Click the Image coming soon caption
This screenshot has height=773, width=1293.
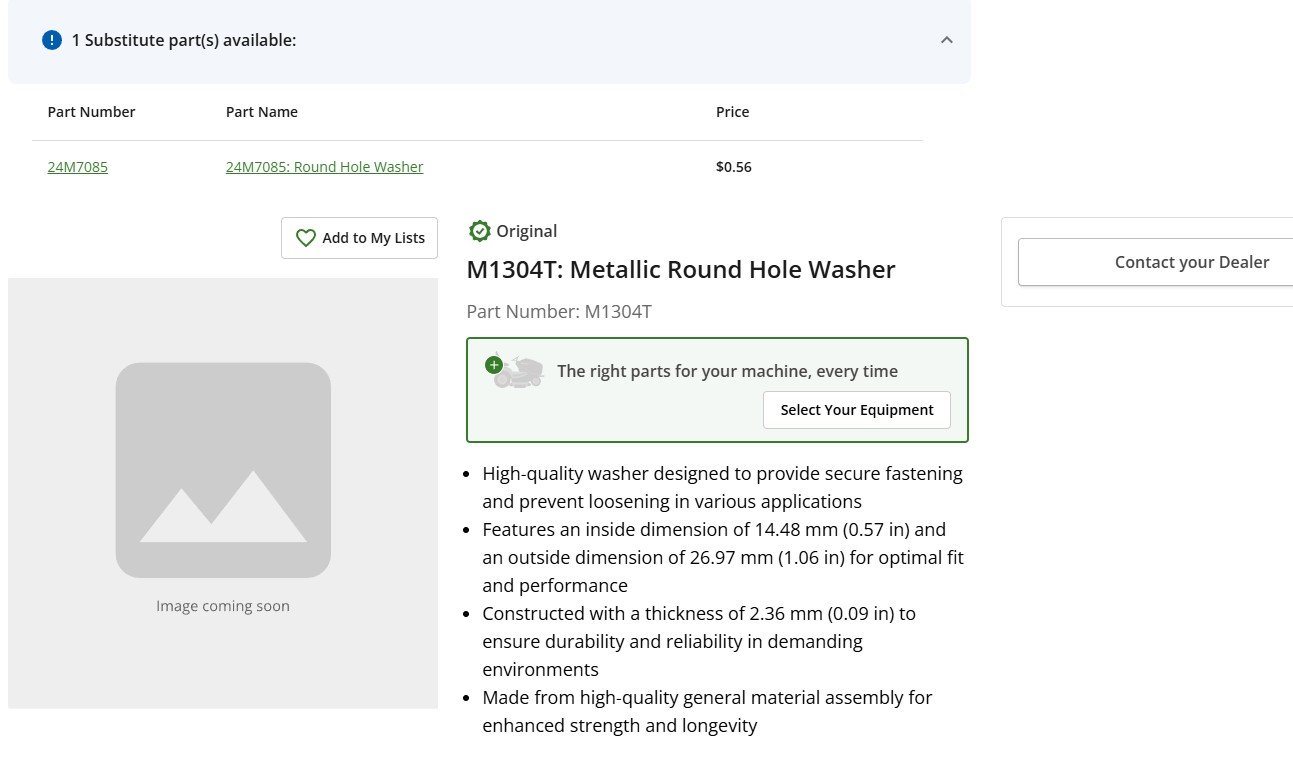coord(223,606)
